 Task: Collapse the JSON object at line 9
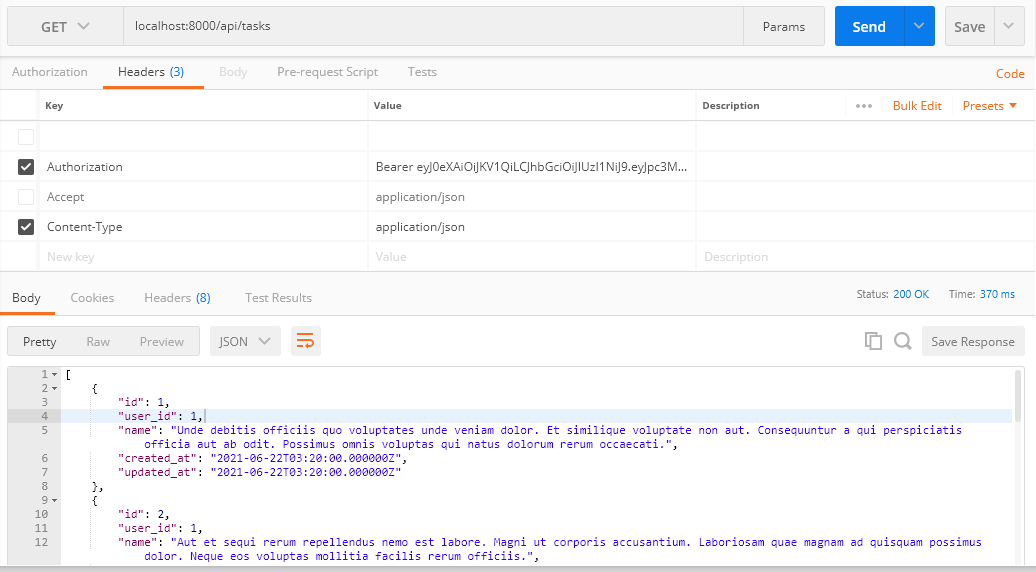point(54,500)
